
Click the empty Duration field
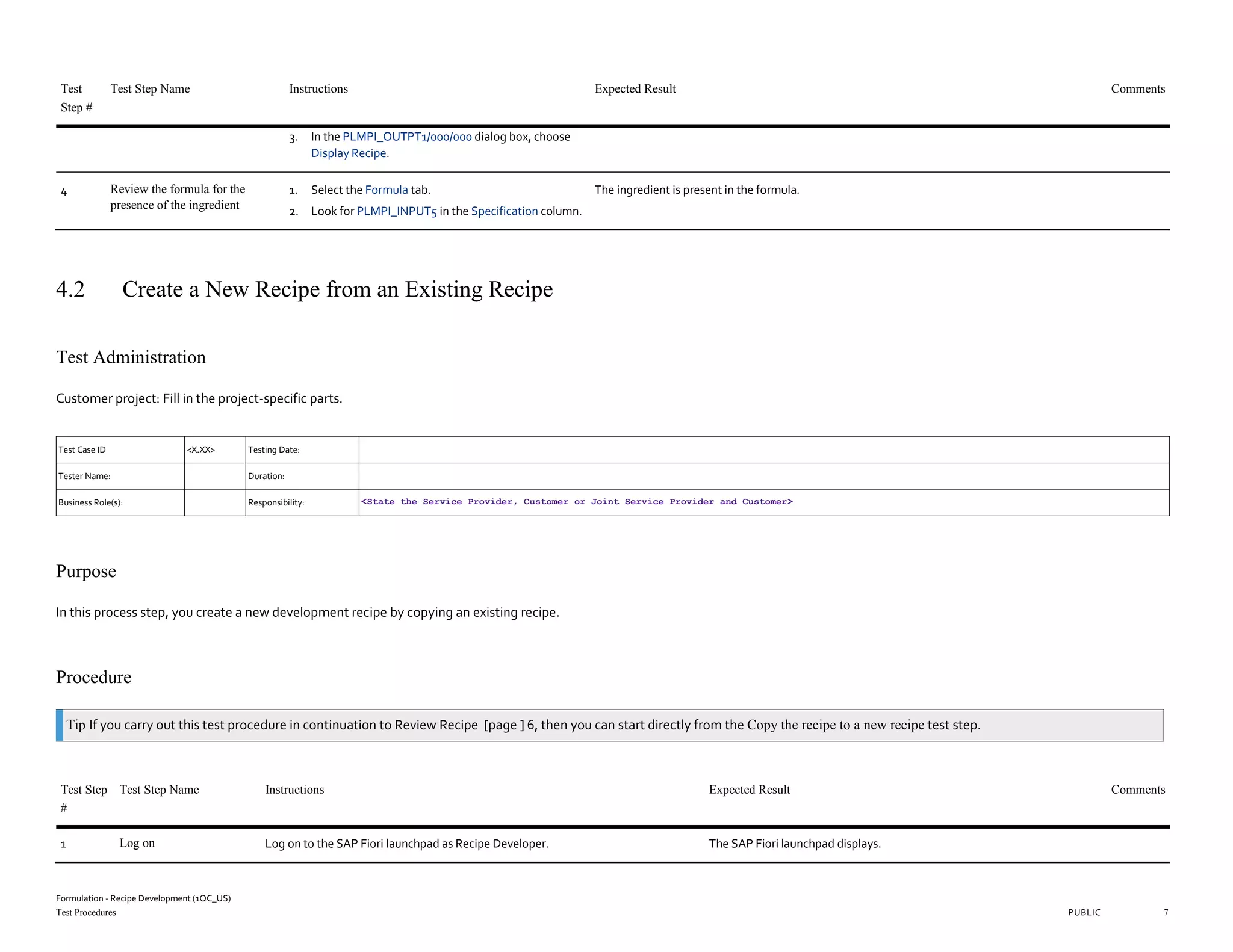763,476
